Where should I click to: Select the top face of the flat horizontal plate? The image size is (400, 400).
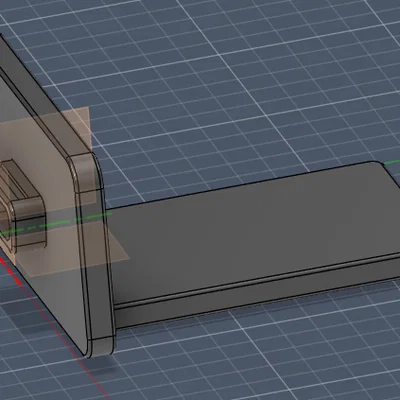pos(253,233)
